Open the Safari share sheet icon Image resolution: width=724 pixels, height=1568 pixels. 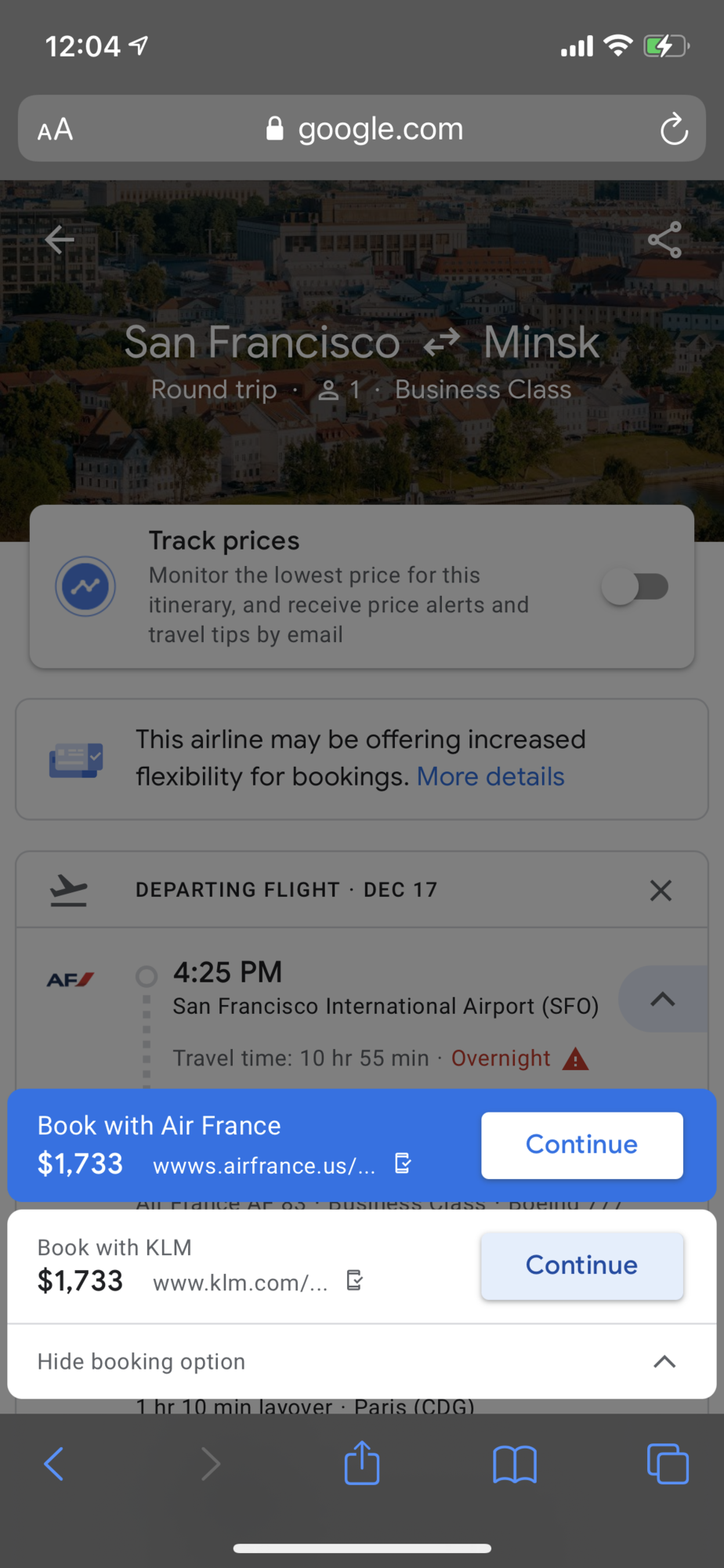(x=362, y=1462)
